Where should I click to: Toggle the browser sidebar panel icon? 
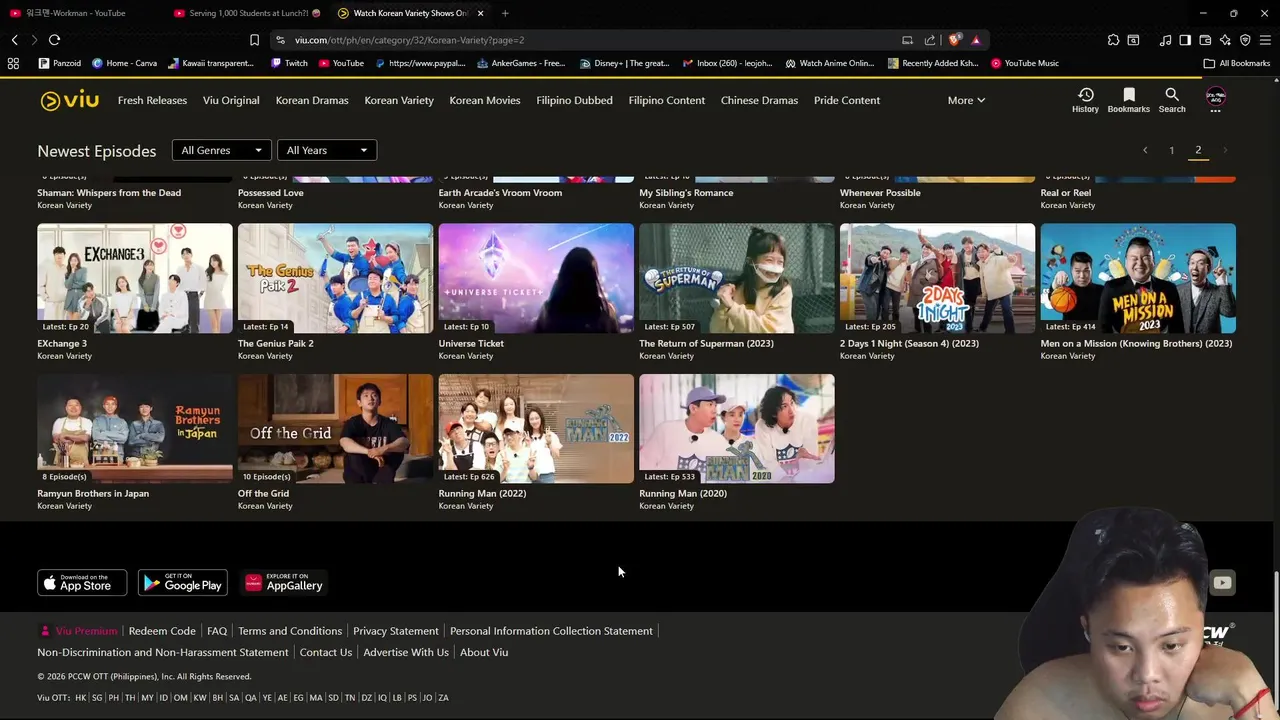coord(1185,40)
